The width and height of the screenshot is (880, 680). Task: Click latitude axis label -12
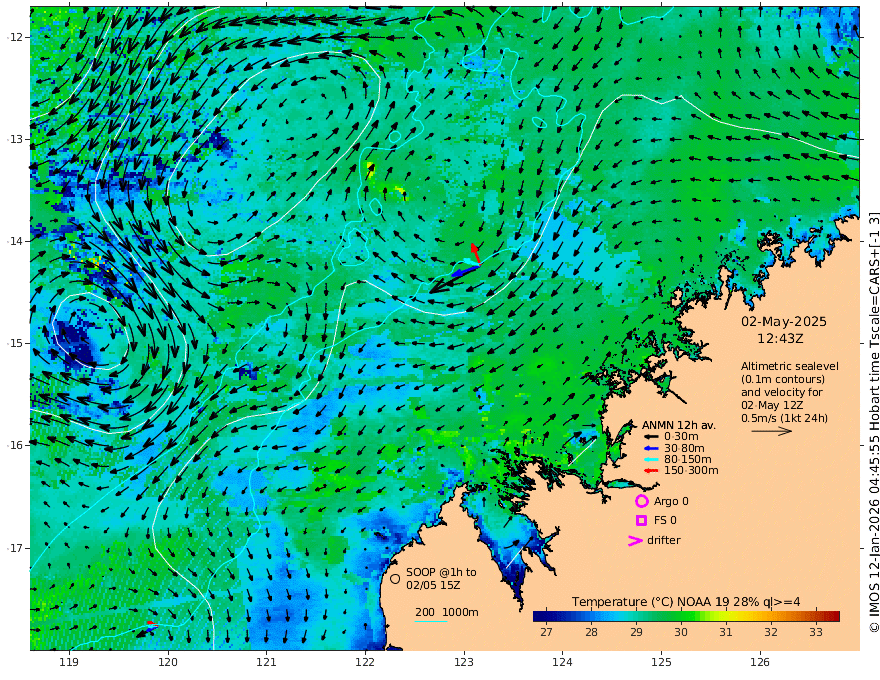[x=15, y=37]
